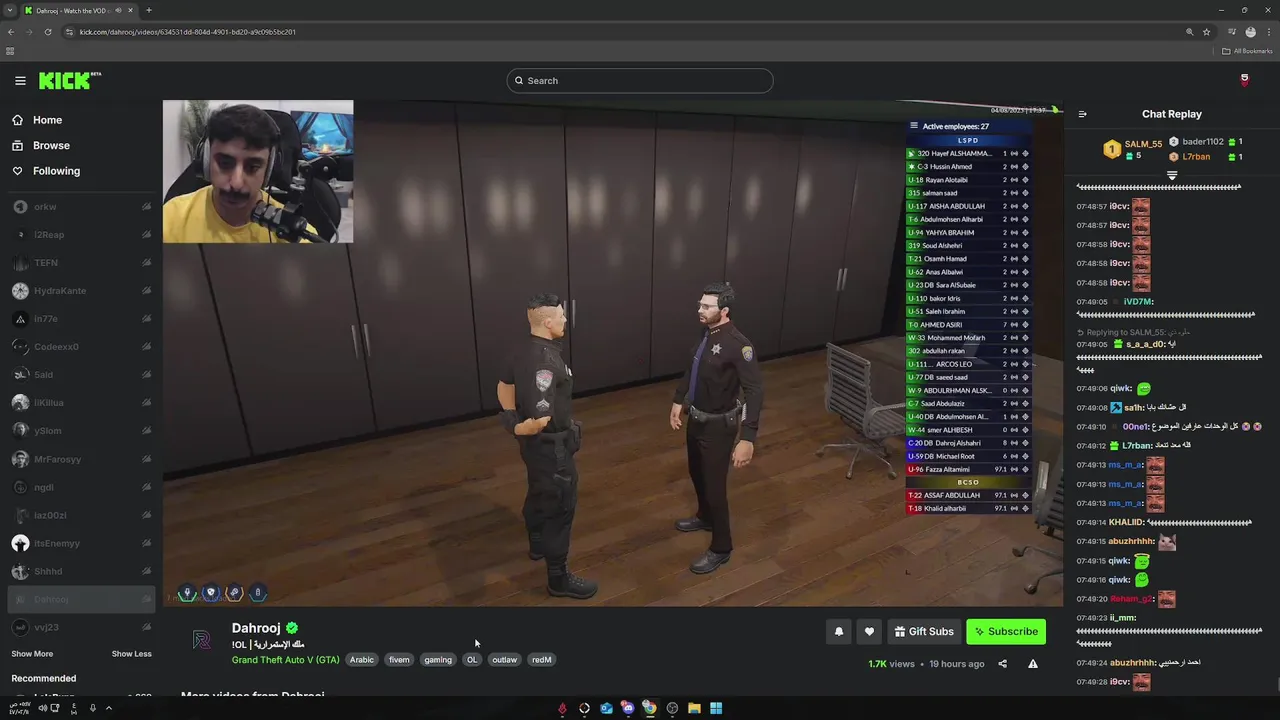
Task: Select the OL tag
Action: pyautogui.click(x=472, y=660)
